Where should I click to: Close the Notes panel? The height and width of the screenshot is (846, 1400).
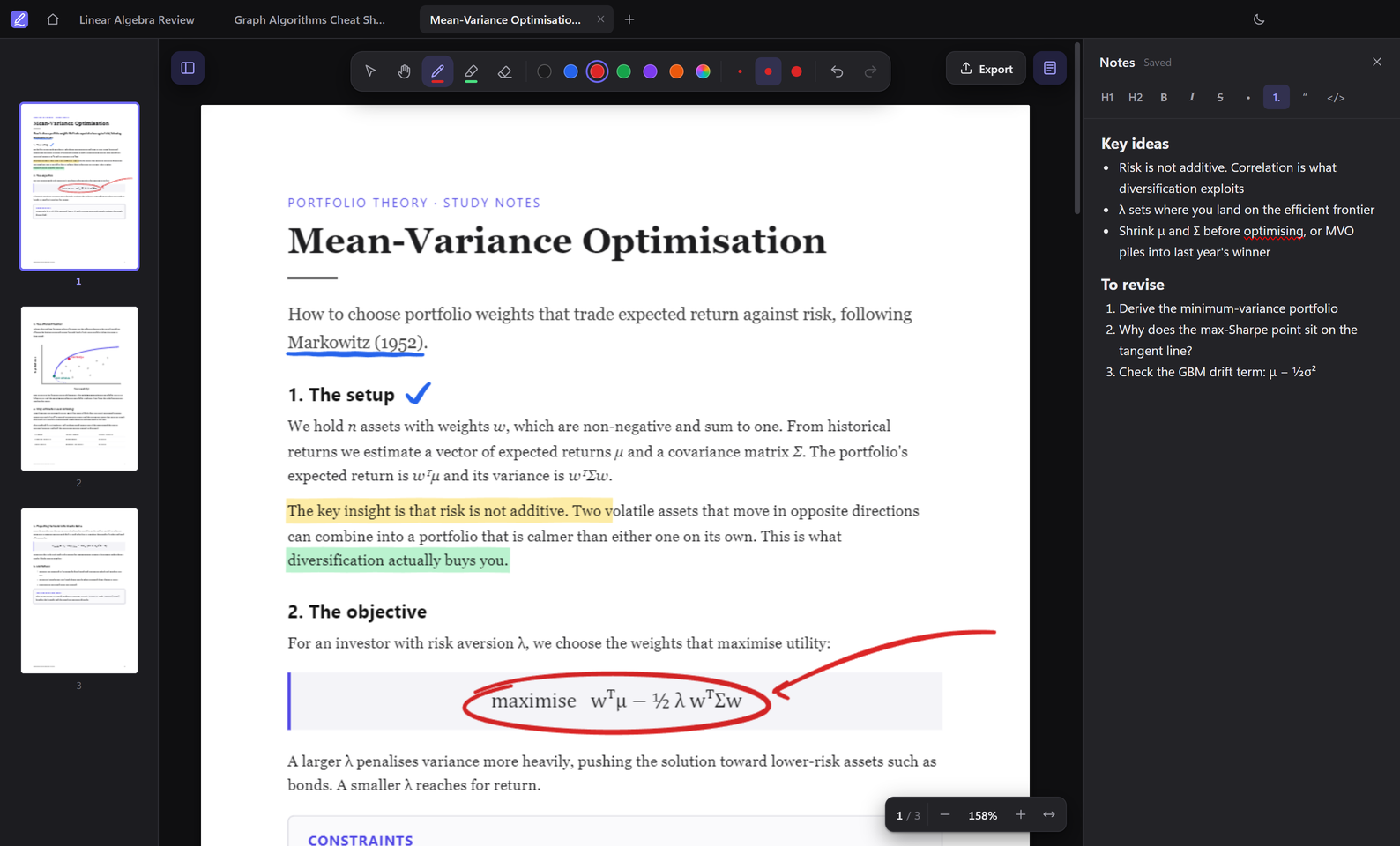point(1376,62)
